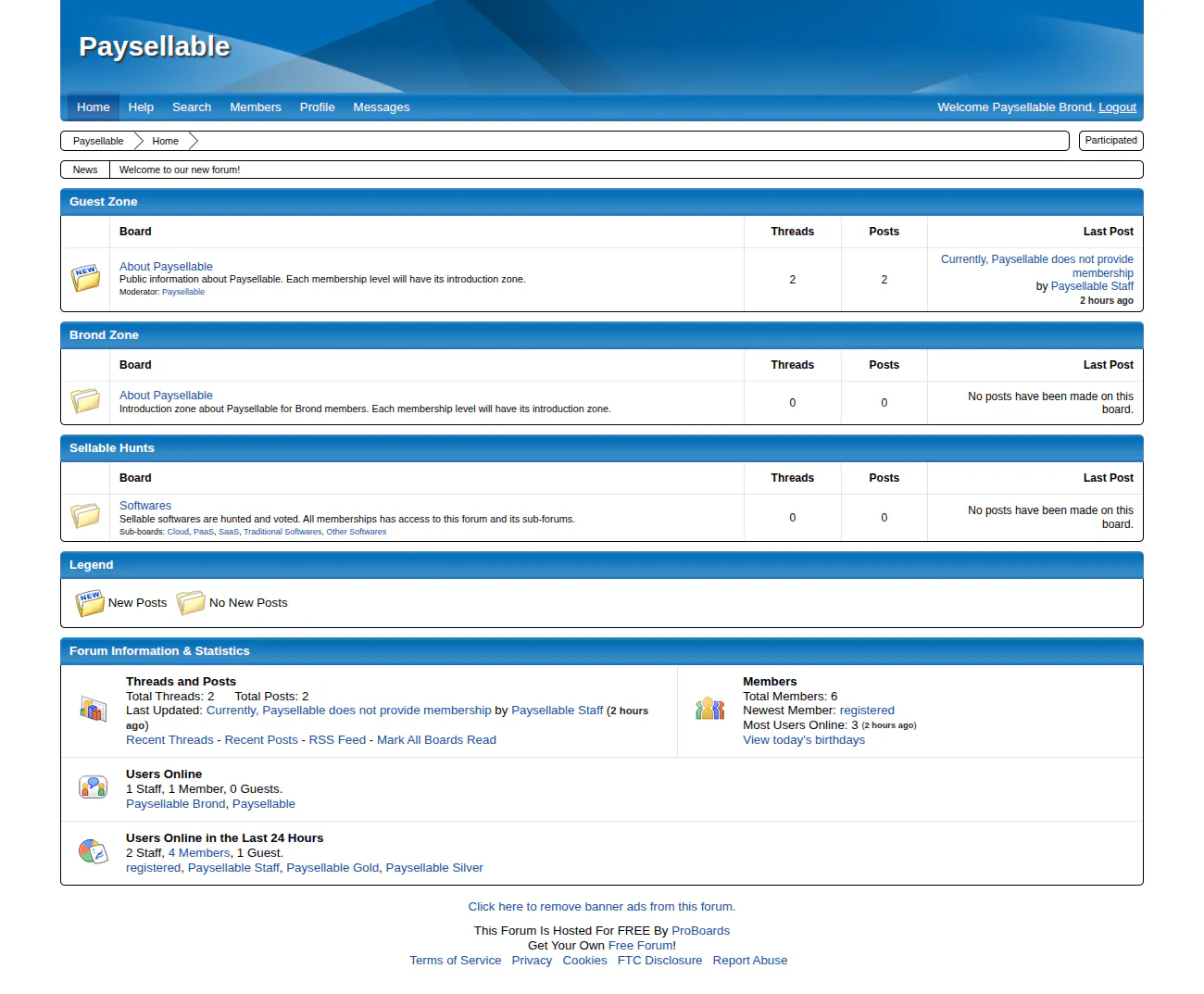Image resolution: width=1204 pixels, height=994 pixels.
Task: Click the 'Total Members: 6' text
Action: coord(790,697)
